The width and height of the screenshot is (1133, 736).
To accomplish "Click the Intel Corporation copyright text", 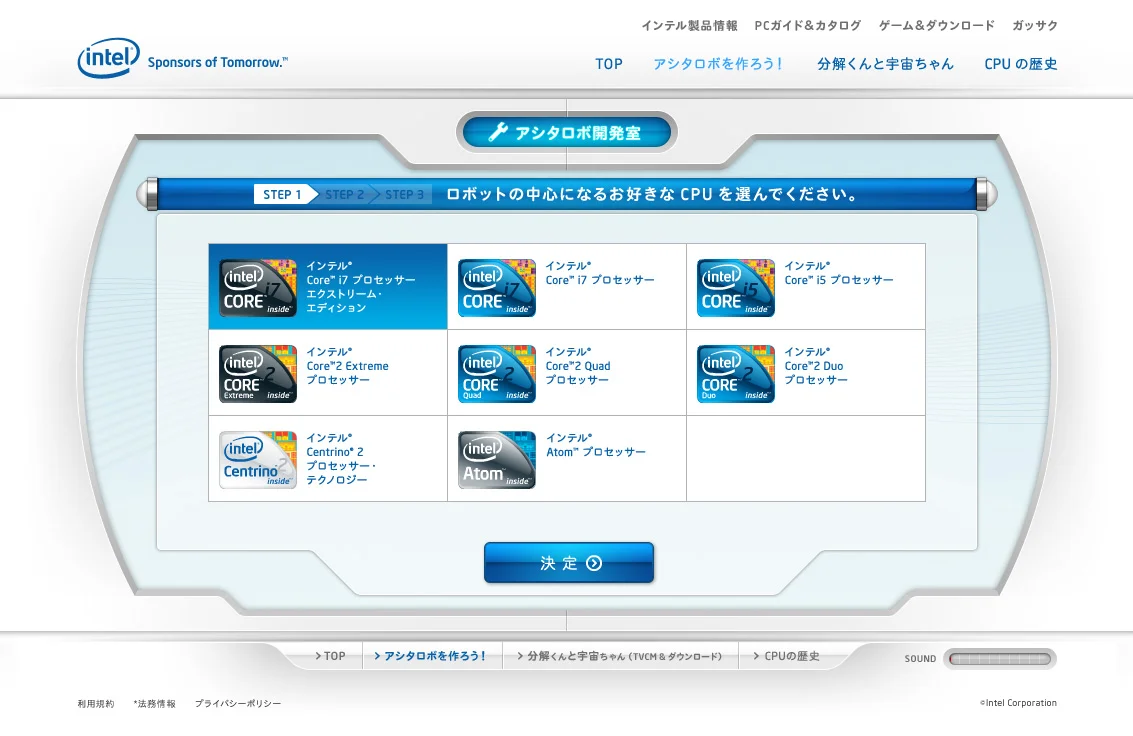I will pos(1018,703).
